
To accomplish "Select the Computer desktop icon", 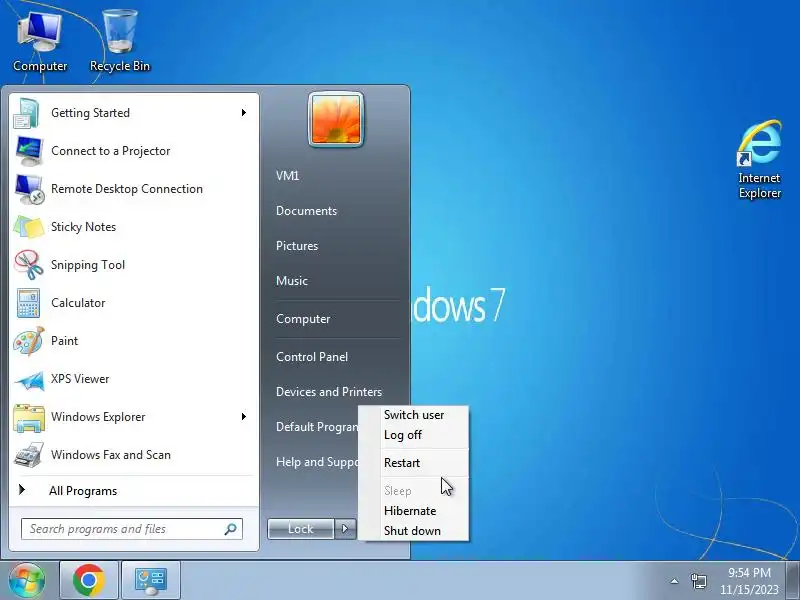I will 40,42.
